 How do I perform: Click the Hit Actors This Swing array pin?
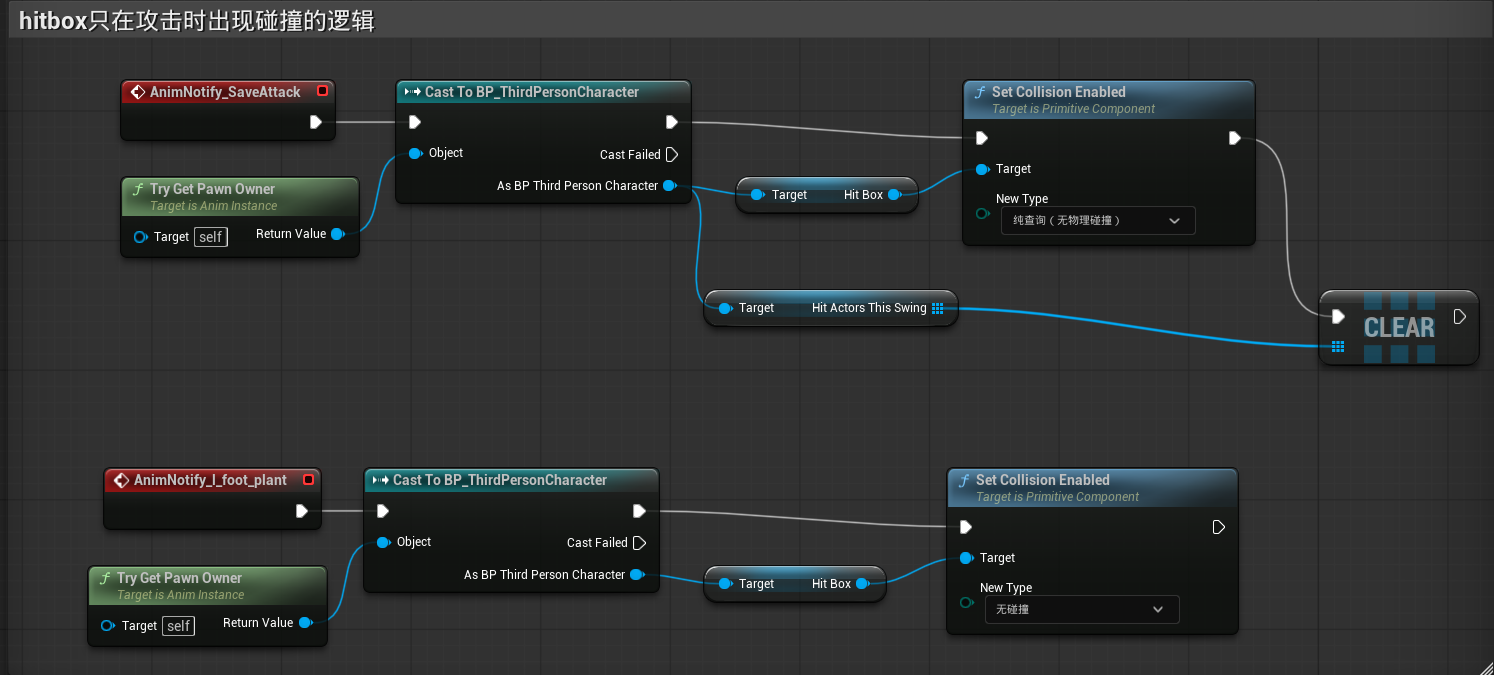click(937, 308)
